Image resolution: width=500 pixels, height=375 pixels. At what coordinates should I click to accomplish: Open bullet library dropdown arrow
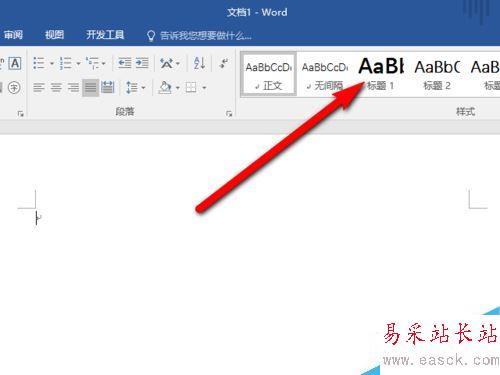pos(52,63)
